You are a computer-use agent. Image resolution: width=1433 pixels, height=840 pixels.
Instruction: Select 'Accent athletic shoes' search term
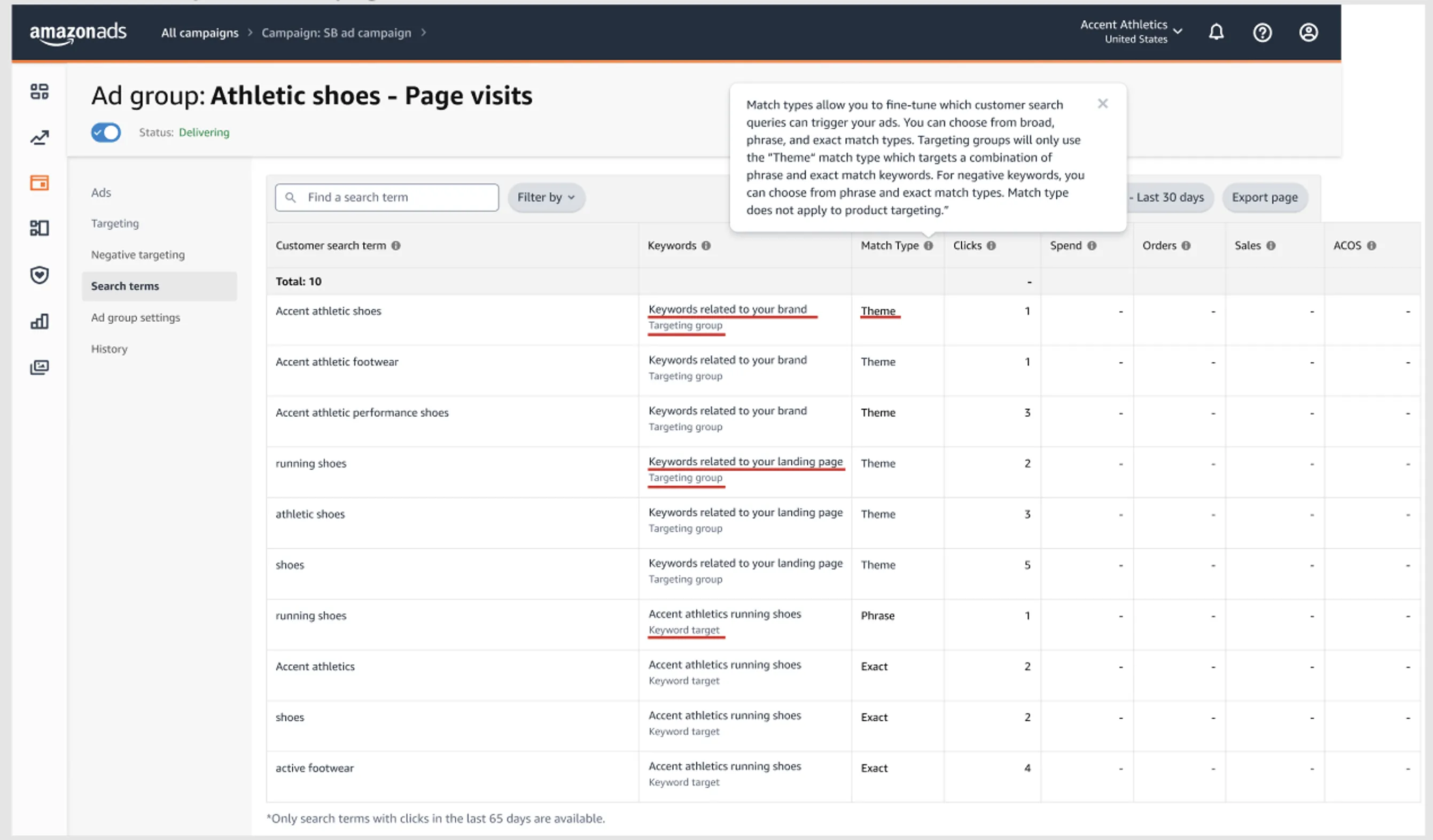tap(328, 311)
